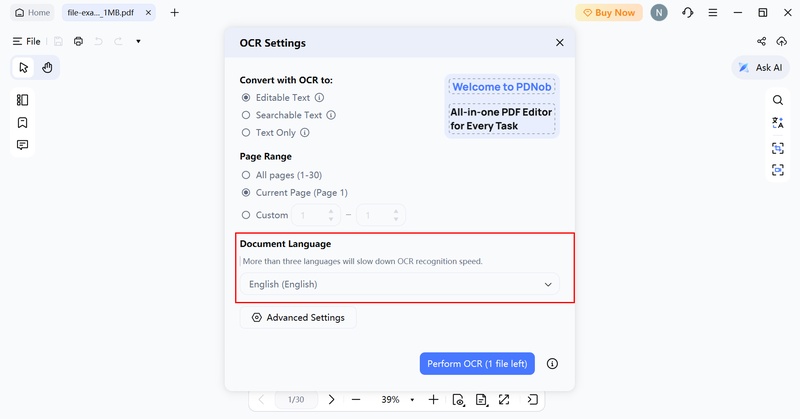Go to the Home tab
This screenshot has height=419, width=800.
click(x=33, y=13)
